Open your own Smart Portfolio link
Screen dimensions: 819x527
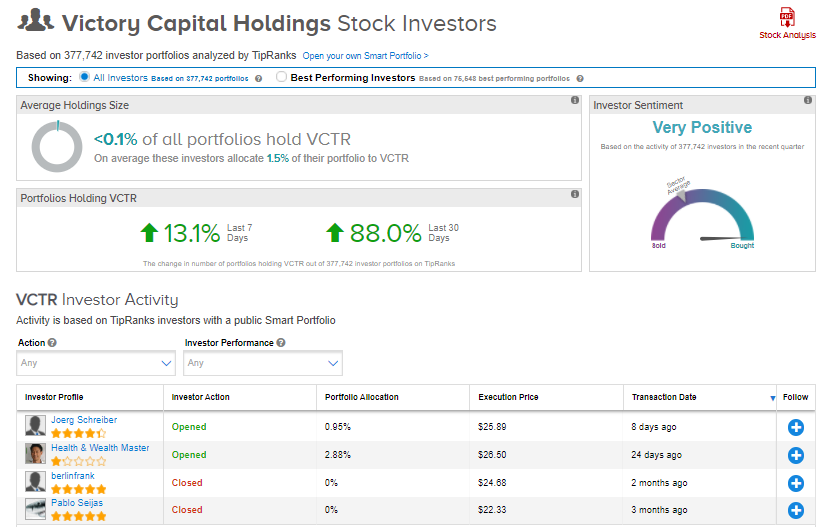[365, 56]
